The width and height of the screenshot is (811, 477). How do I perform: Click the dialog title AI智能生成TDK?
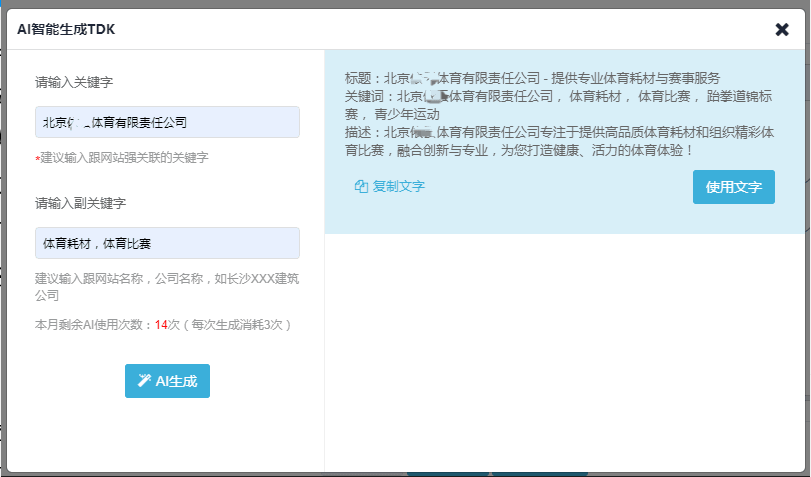[x=66, y=29]
